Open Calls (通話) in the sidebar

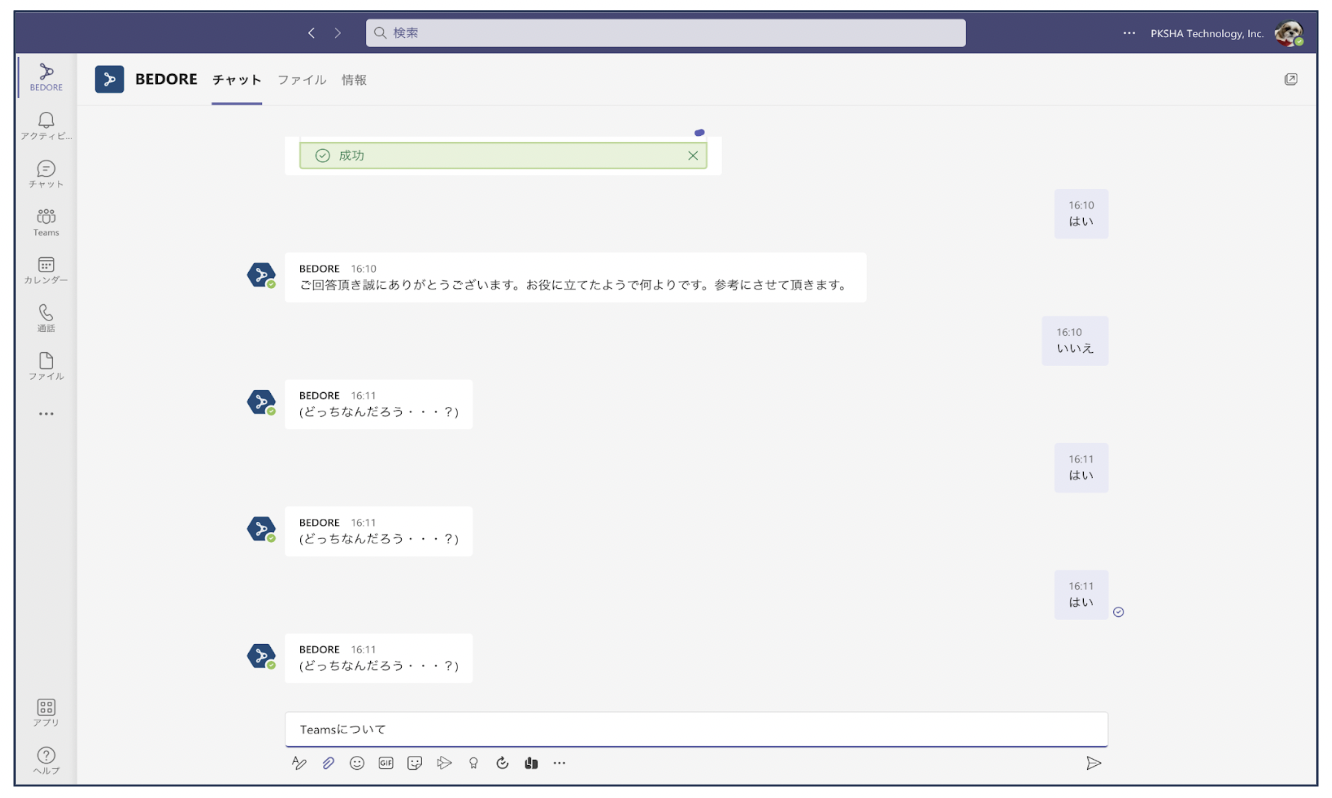[x=46, y=318]
